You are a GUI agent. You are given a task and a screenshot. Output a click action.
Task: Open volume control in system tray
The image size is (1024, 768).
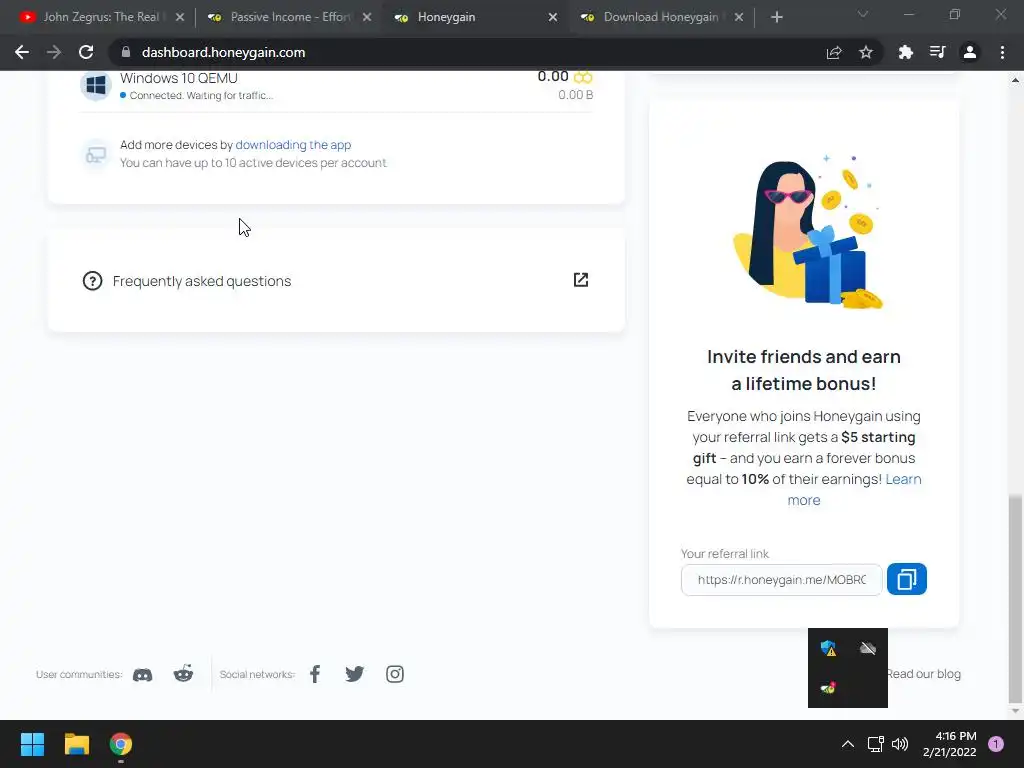[x=900, y=744]
